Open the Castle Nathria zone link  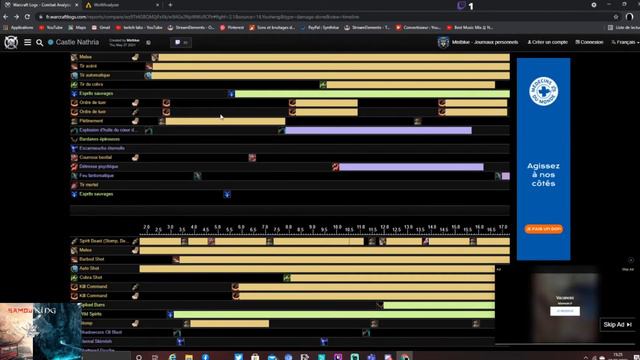click(77, 42)
